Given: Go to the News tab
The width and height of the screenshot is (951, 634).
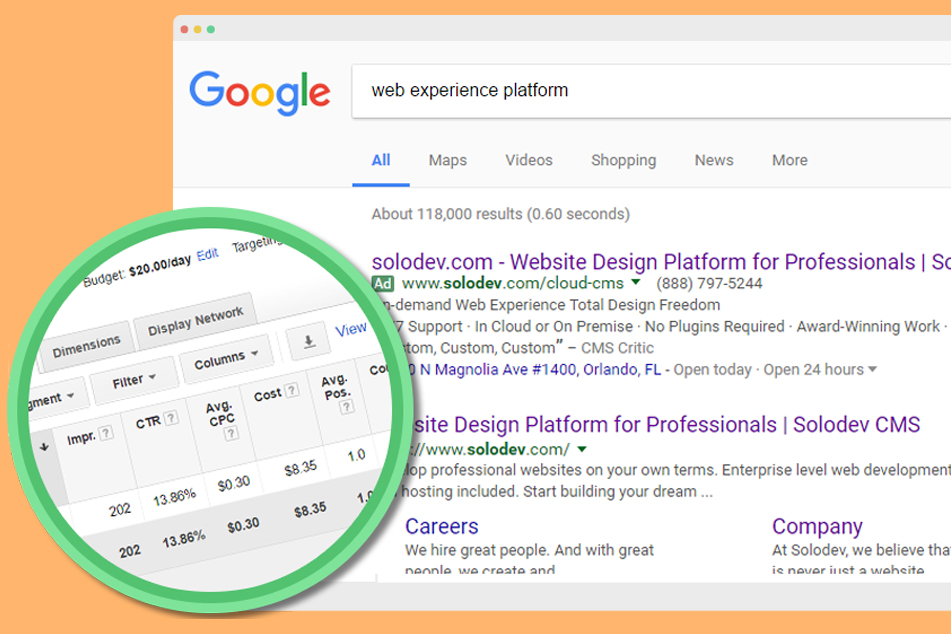Looking at the screenshot, I should point(714,160).
